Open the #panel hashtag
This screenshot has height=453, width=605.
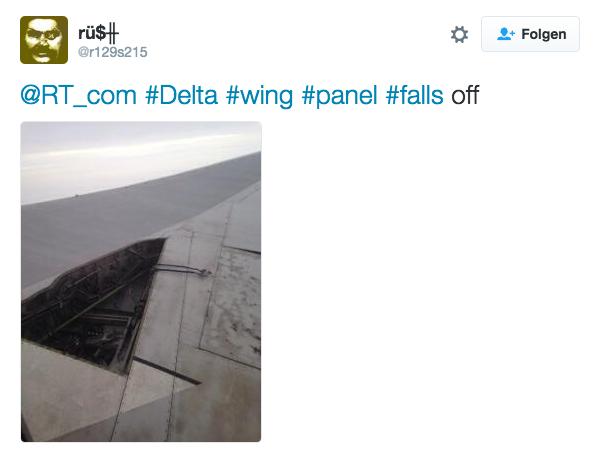pos(339,95)
